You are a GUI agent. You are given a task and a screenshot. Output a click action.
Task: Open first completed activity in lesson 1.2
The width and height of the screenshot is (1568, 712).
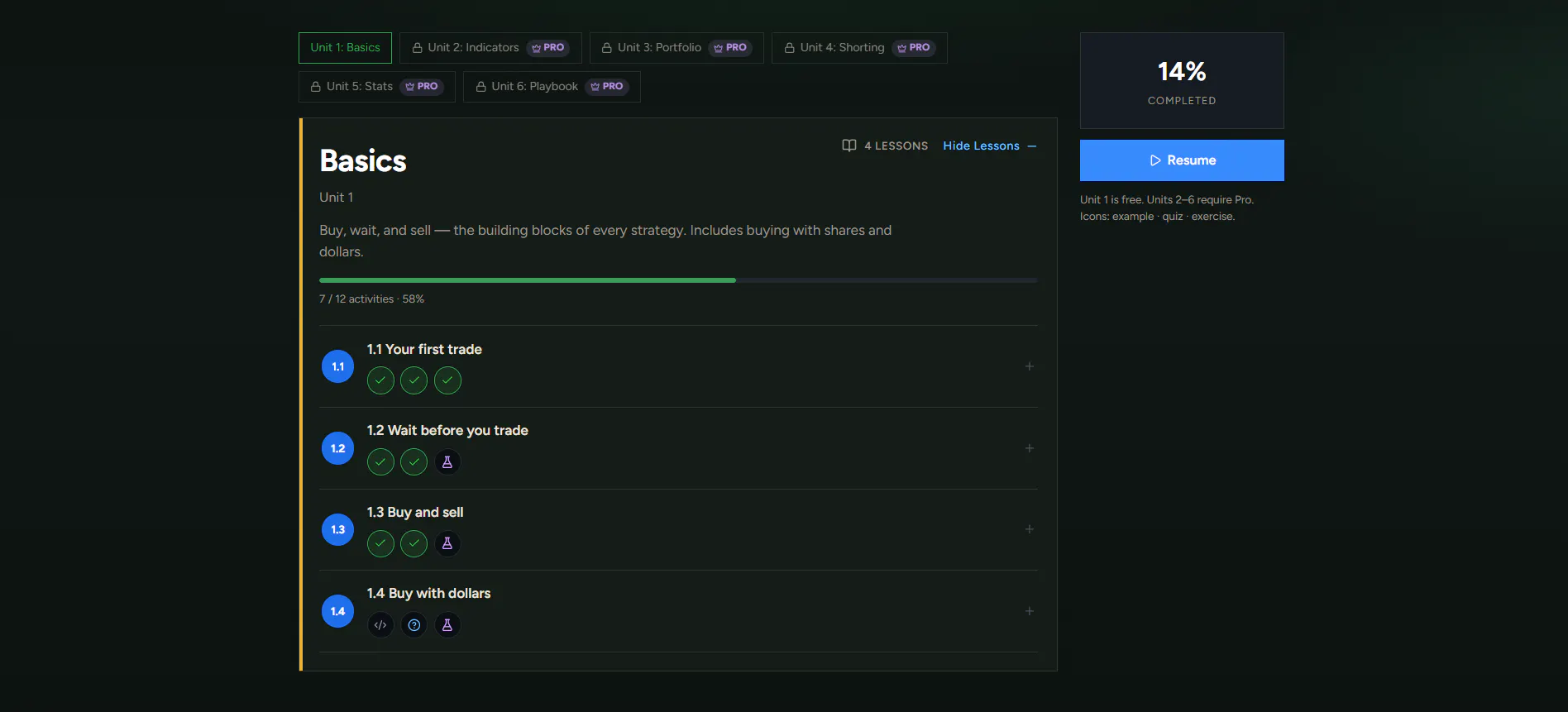pyautogui.click(x=380, y=461)
